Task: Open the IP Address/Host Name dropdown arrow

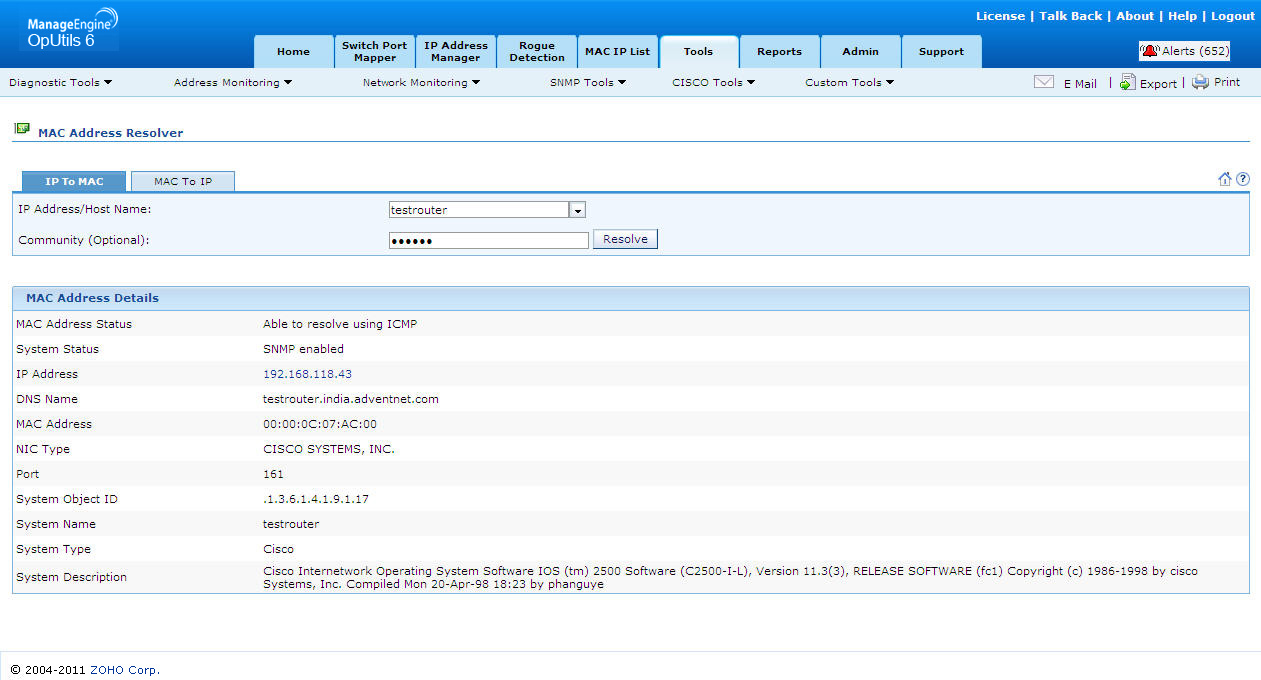Action: click(x=577, y=210)
